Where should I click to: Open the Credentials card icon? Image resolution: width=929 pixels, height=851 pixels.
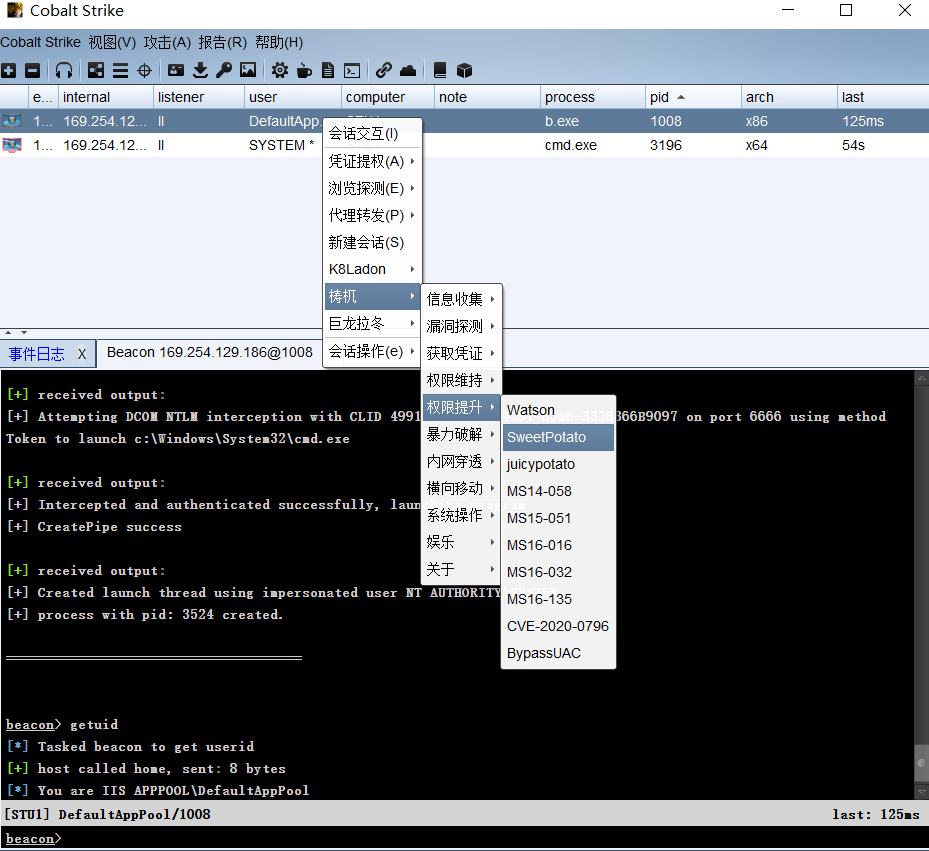click(176, 71)
